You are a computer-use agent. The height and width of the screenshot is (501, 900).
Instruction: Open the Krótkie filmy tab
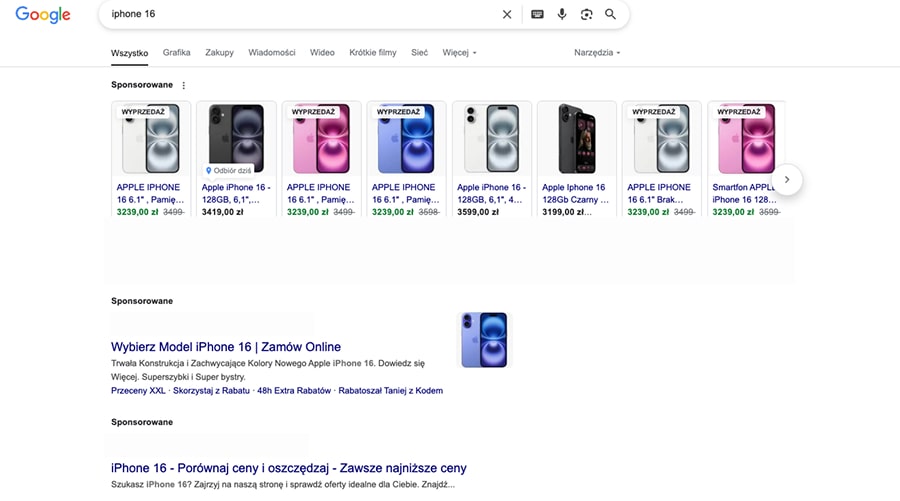373,52
